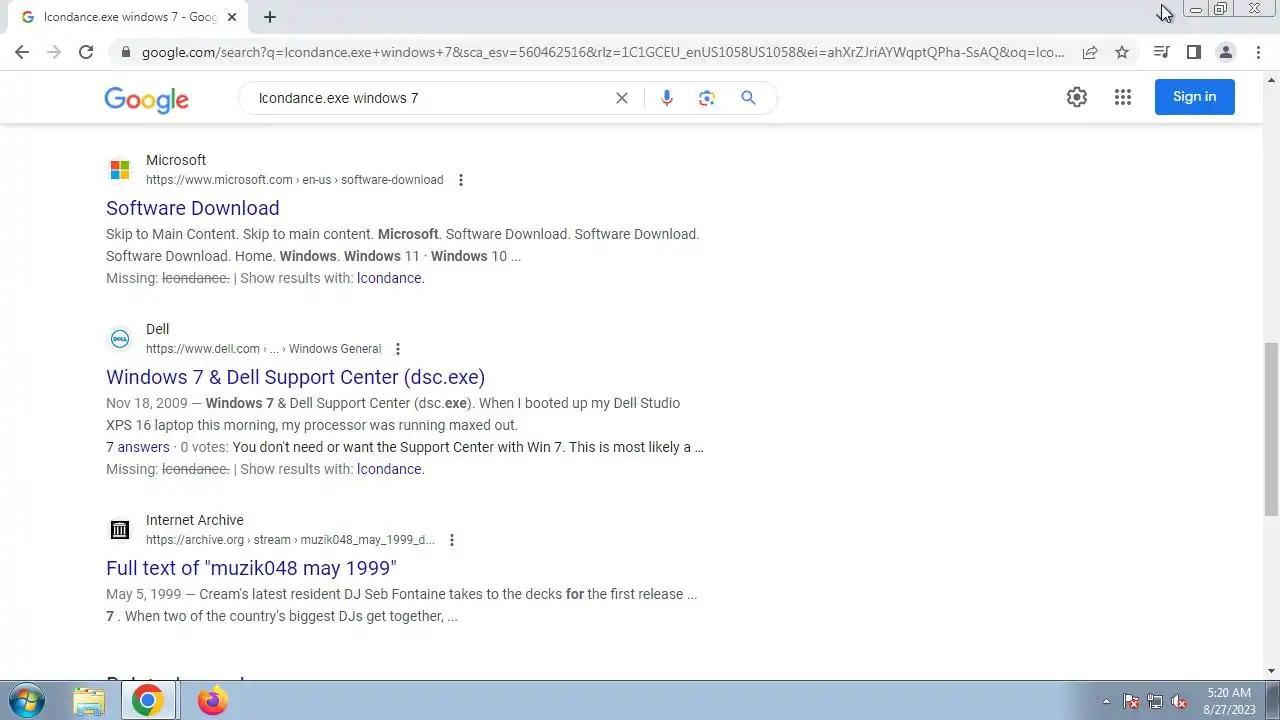Click the dell.com Windows General breadcrumb
Image resolution: width=1280 pixels, height=720 pixels.
coord(264,349)
